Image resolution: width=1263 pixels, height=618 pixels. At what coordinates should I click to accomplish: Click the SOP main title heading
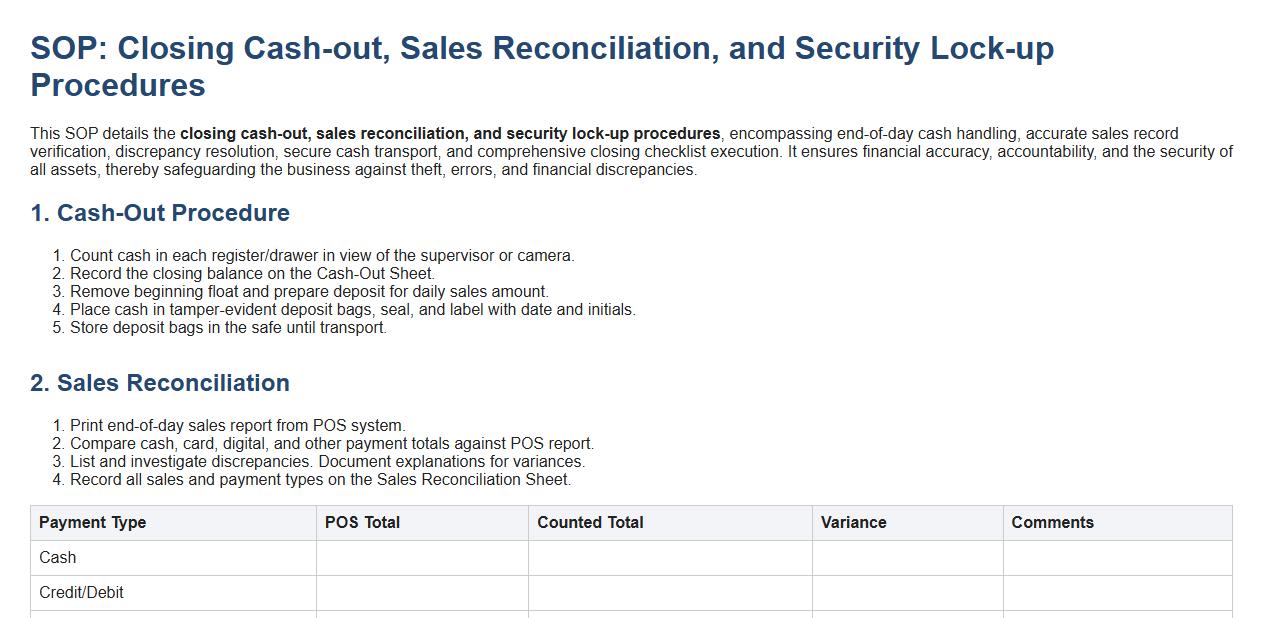click(x=541, y=66)
